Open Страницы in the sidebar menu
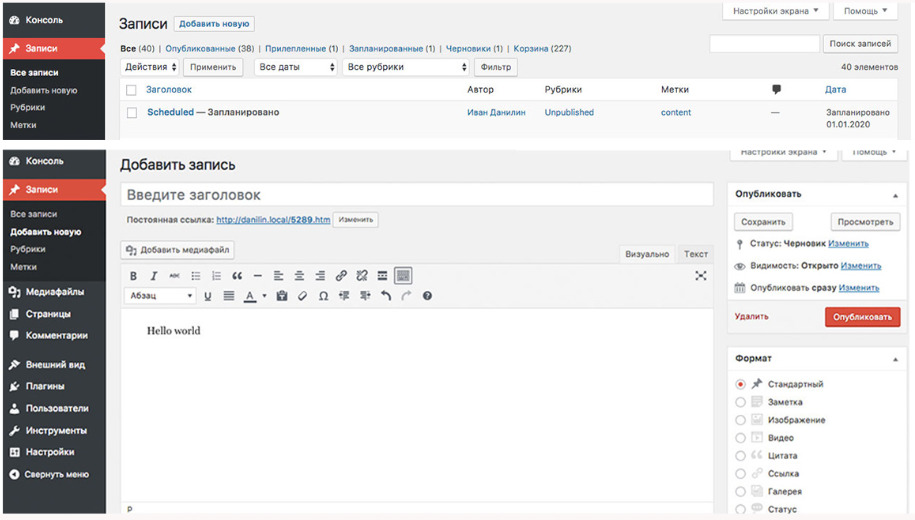Image resolution: width=915 pixels, height=520 pixels. pyautogui.click(x=54, y=314)
